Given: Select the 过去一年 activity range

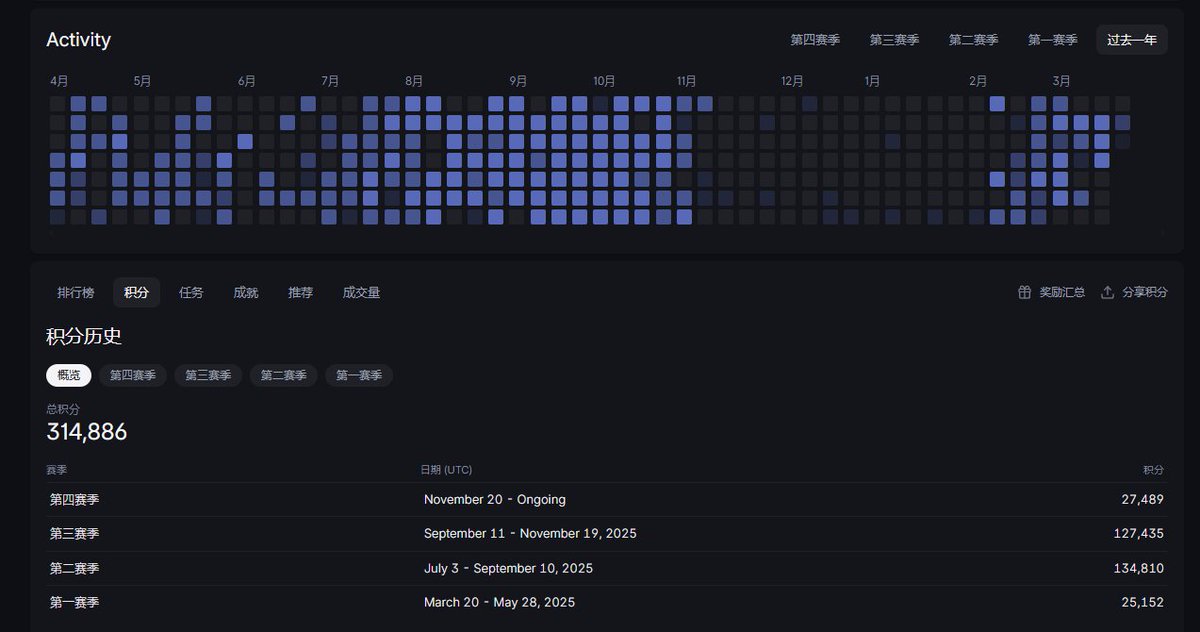Looking at the screenshot, I should (1132, 40).
